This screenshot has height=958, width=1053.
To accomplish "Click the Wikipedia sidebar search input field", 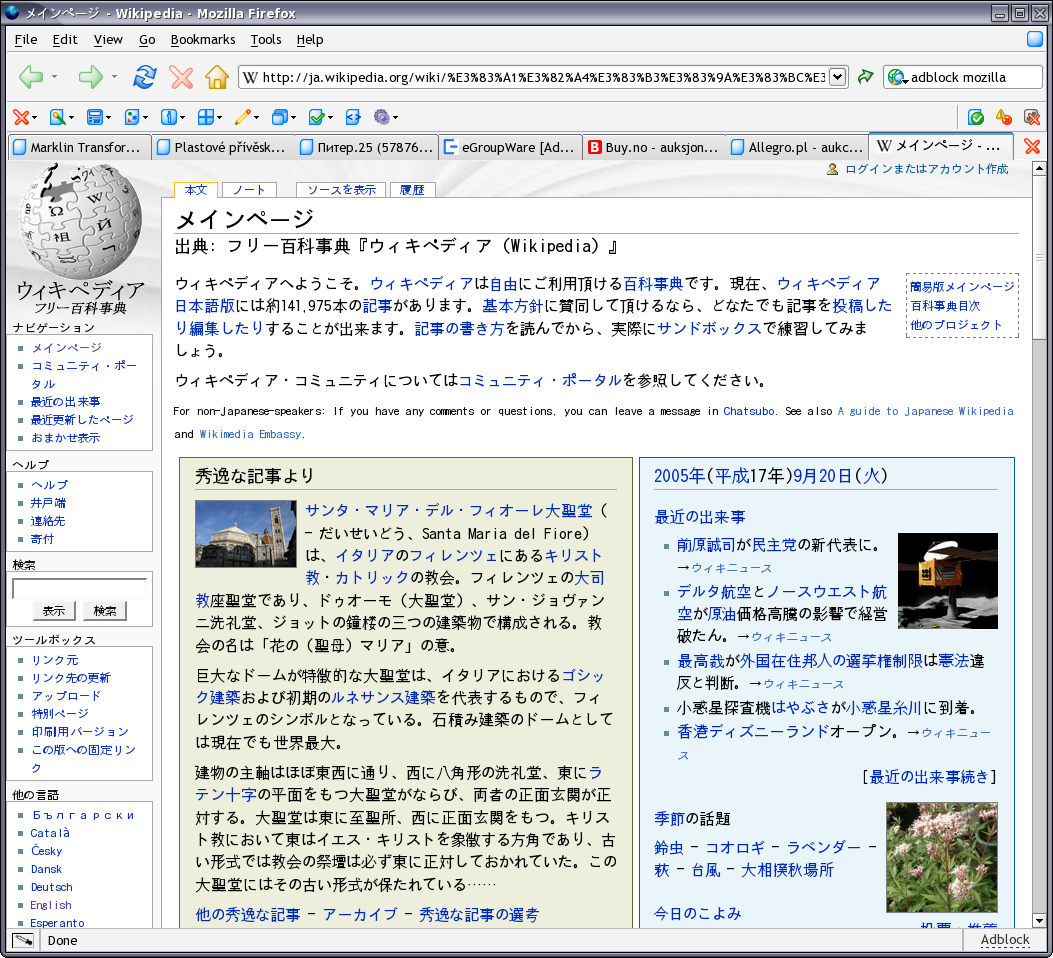I will 79,588.
